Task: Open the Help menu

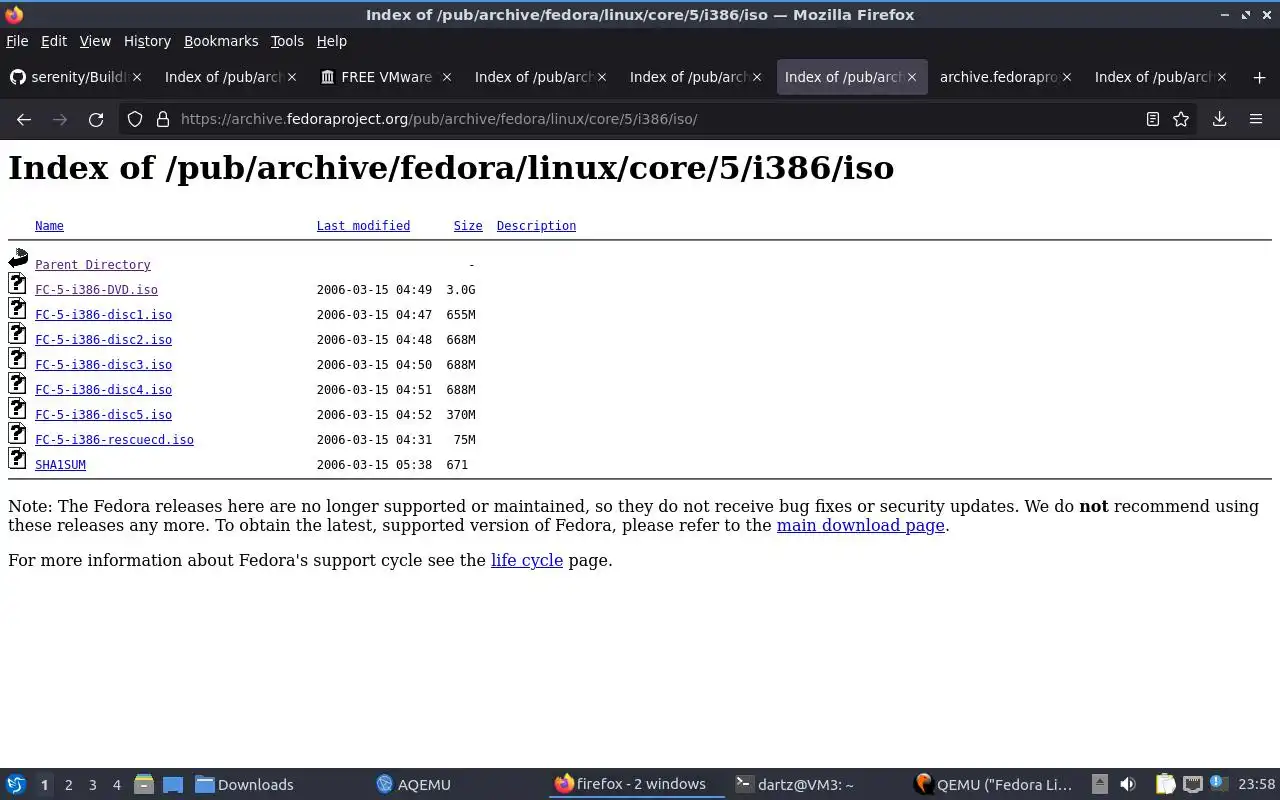Action: point(332,41)
